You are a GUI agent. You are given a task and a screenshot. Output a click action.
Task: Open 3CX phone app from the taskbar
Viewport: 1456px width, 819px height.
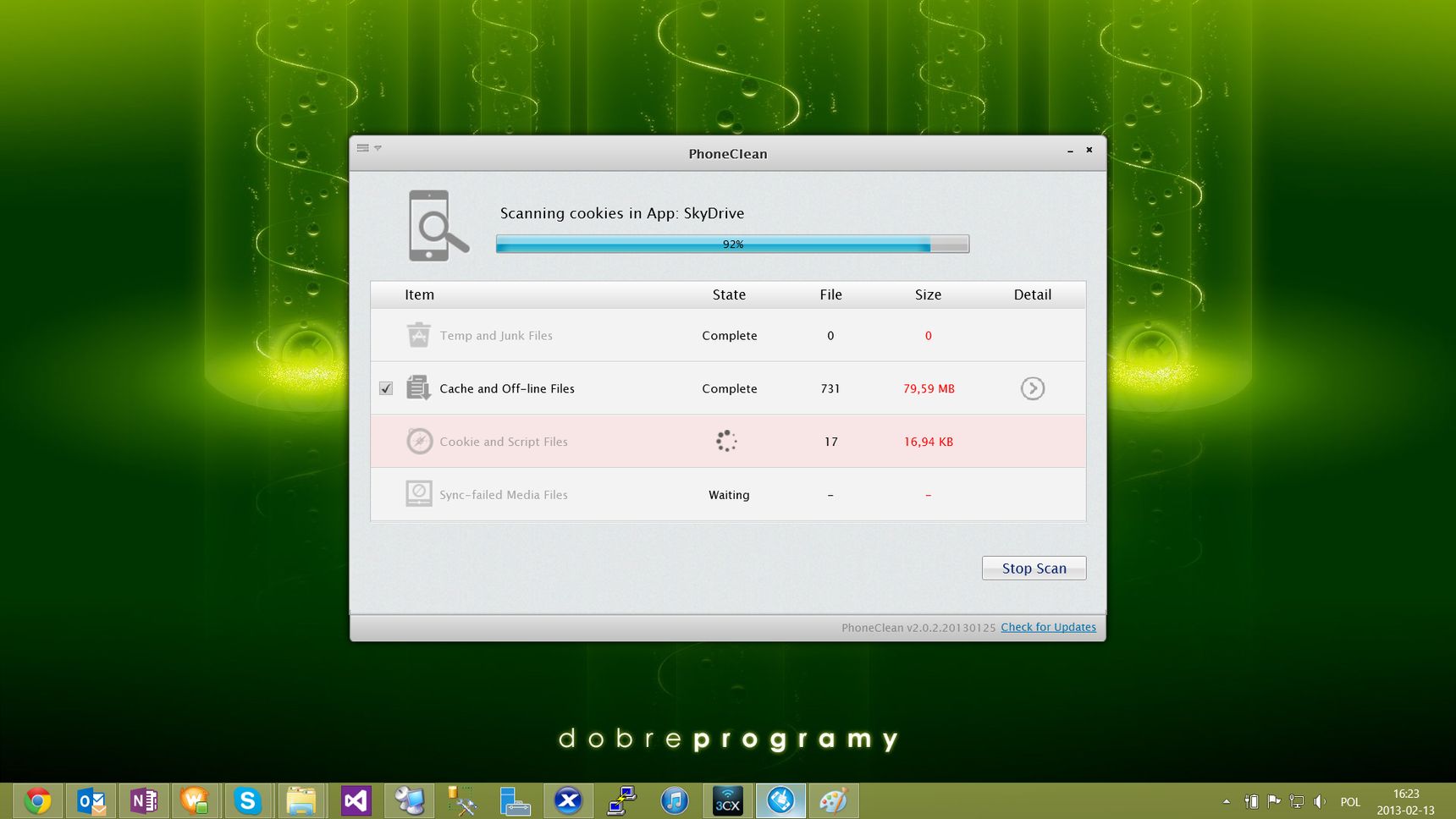(x=727, y=800)
